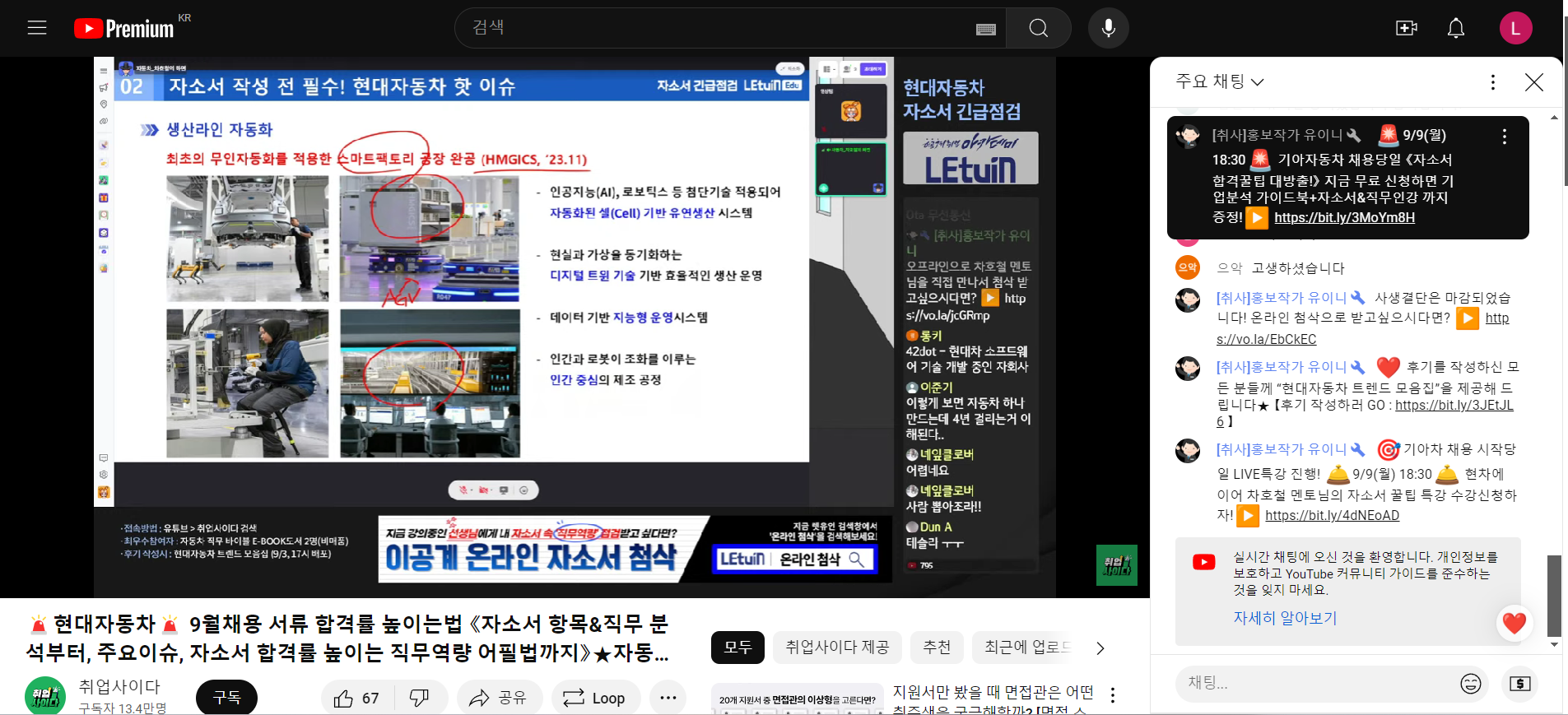
Task: Open the hamburger guide menu
Action: point(37,28)
